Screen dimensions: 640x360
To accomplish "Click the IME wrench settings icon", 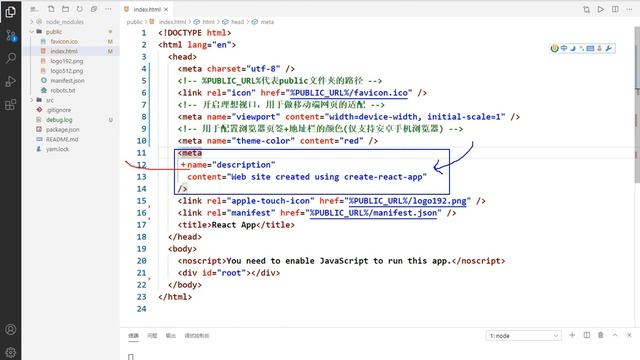I will pyautogui.click(x=609, y=48).
